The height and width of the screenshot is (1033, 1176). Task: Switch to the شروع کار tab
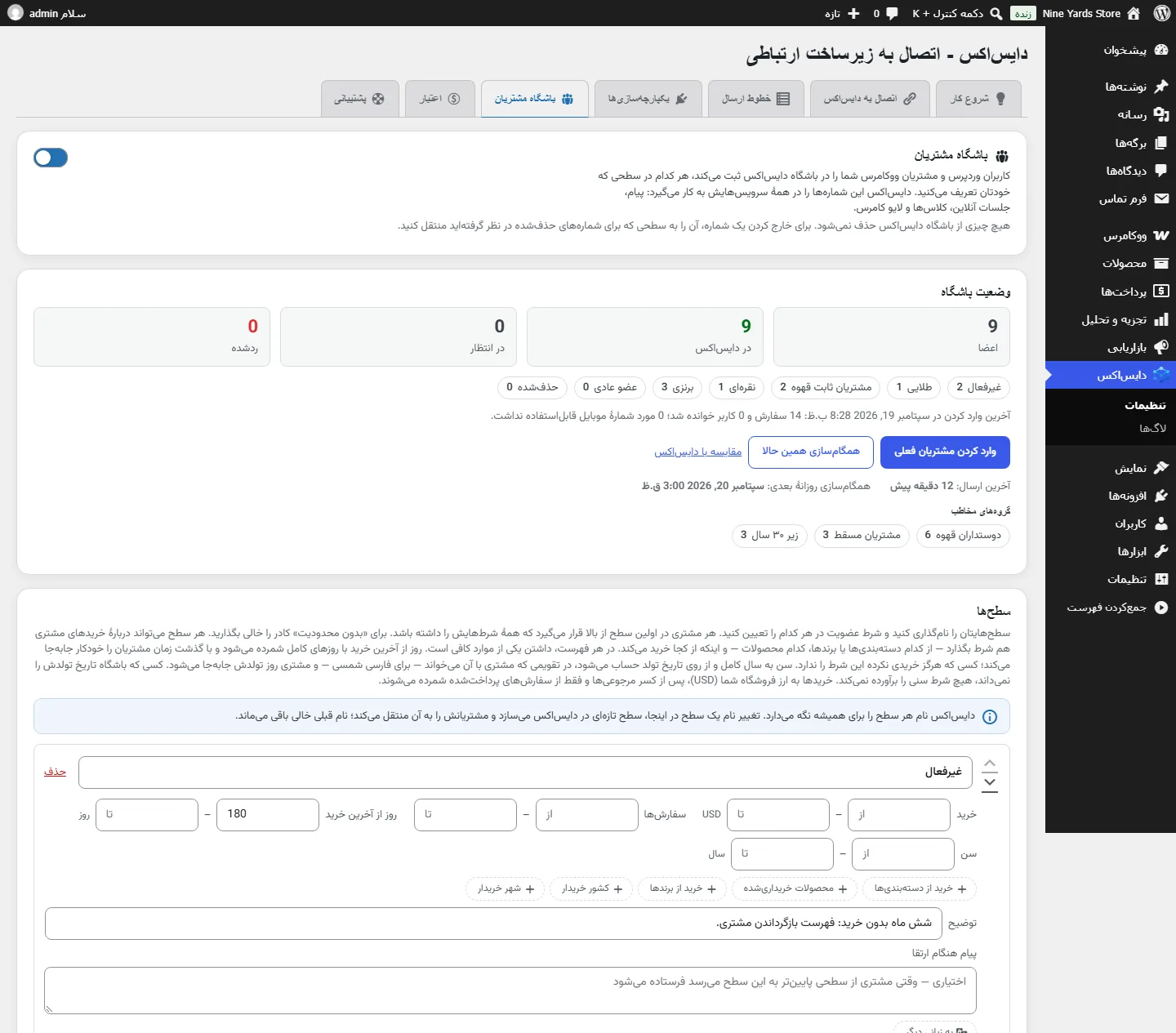coord(978,99)
